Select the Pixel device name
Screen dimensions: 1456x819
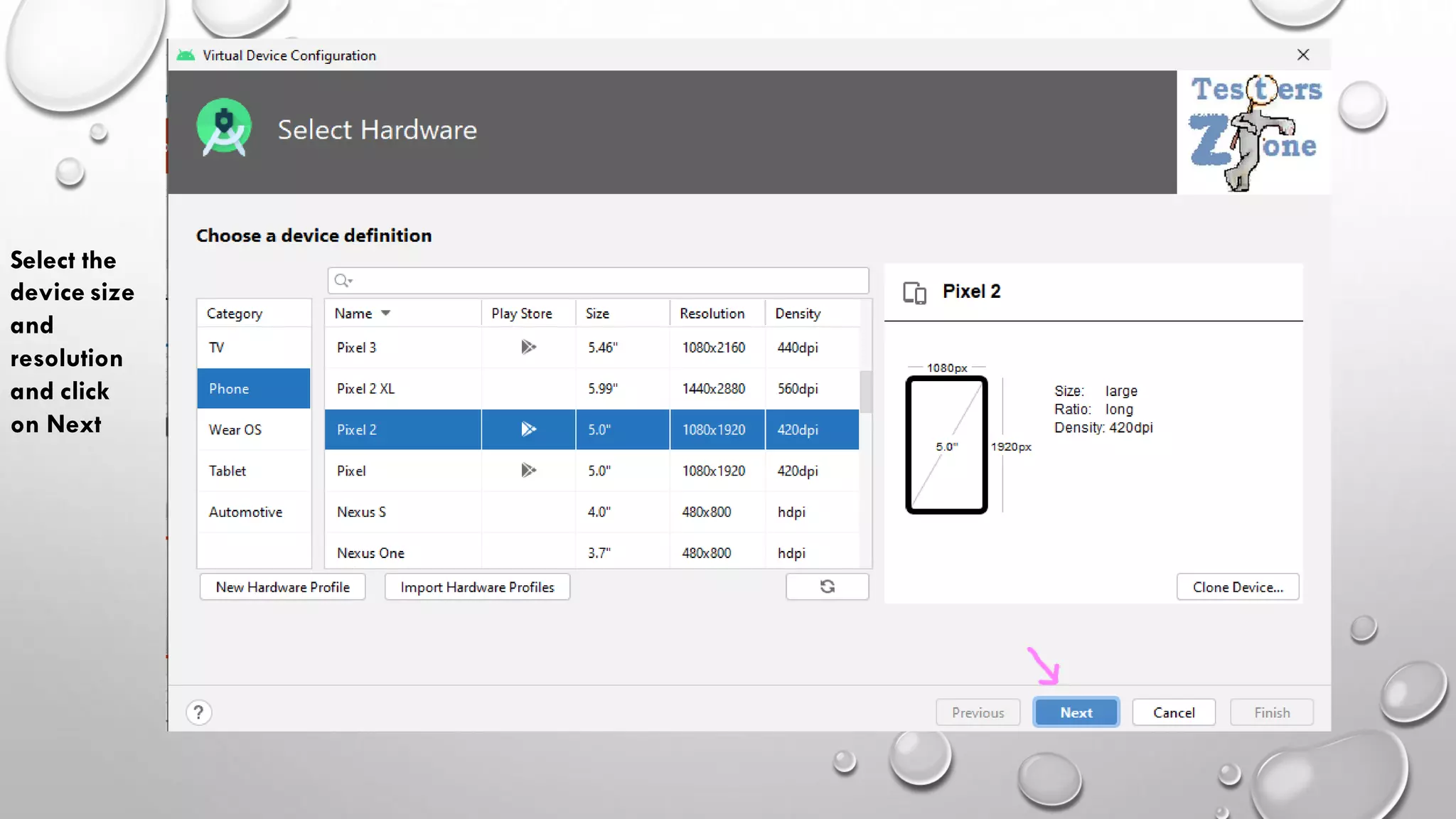point(351,471)
